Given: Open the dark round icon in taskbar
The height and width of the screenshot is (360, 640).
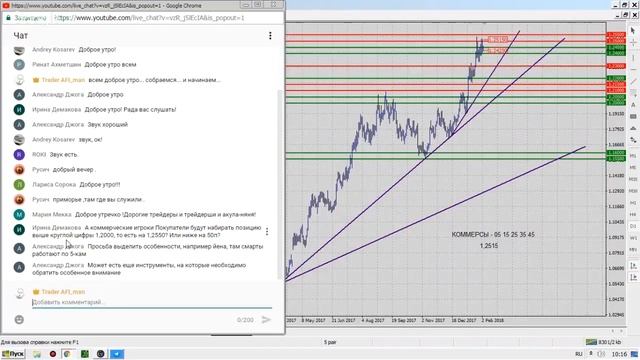Looking at the screenshot, I should click(x=100, y=354).
